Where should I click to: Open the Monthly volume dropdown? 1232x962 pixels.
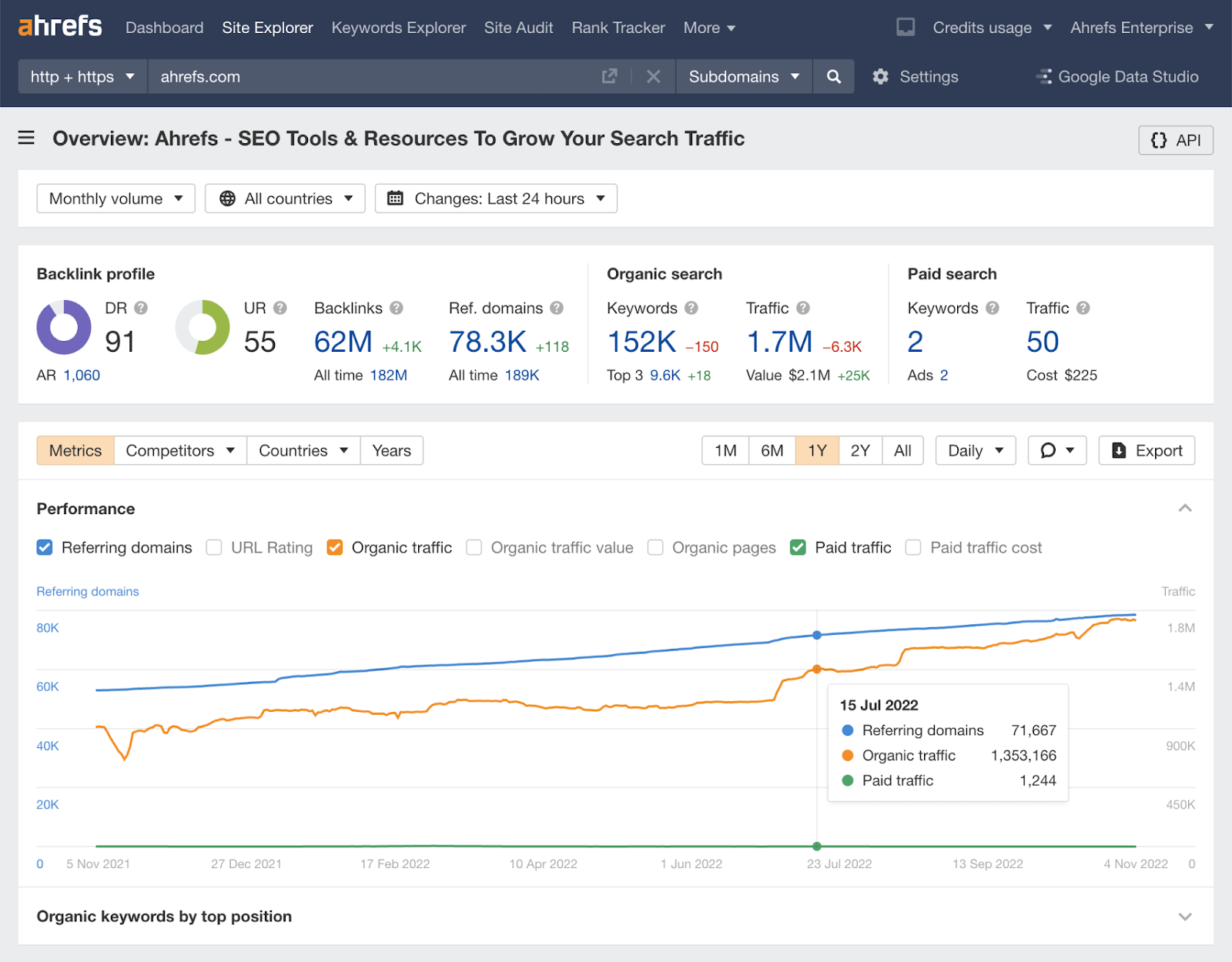[115, 198]
